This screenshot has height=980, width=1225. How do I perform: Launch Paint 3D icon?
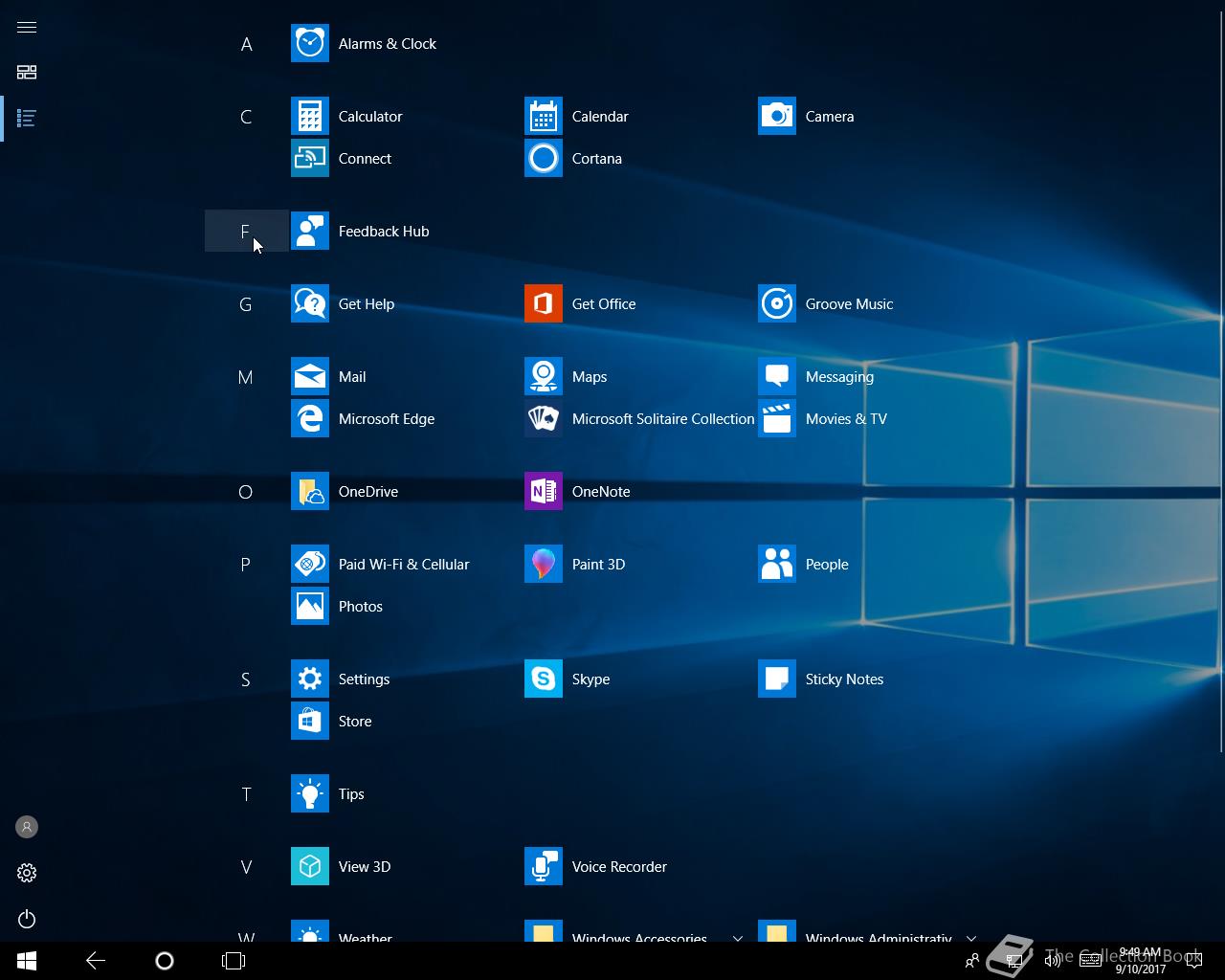pos(544,565)
